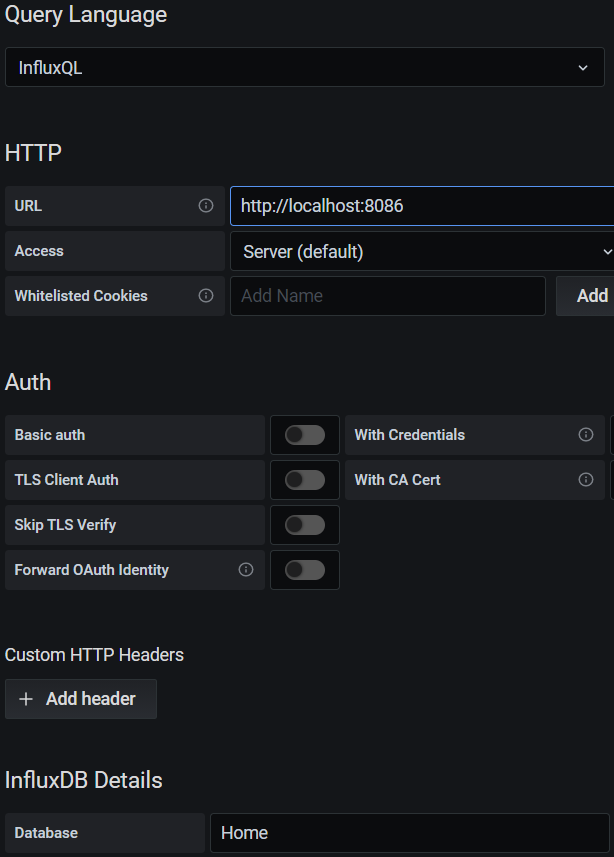Click the Forward OAuth Identity info icon

(246, 570)
